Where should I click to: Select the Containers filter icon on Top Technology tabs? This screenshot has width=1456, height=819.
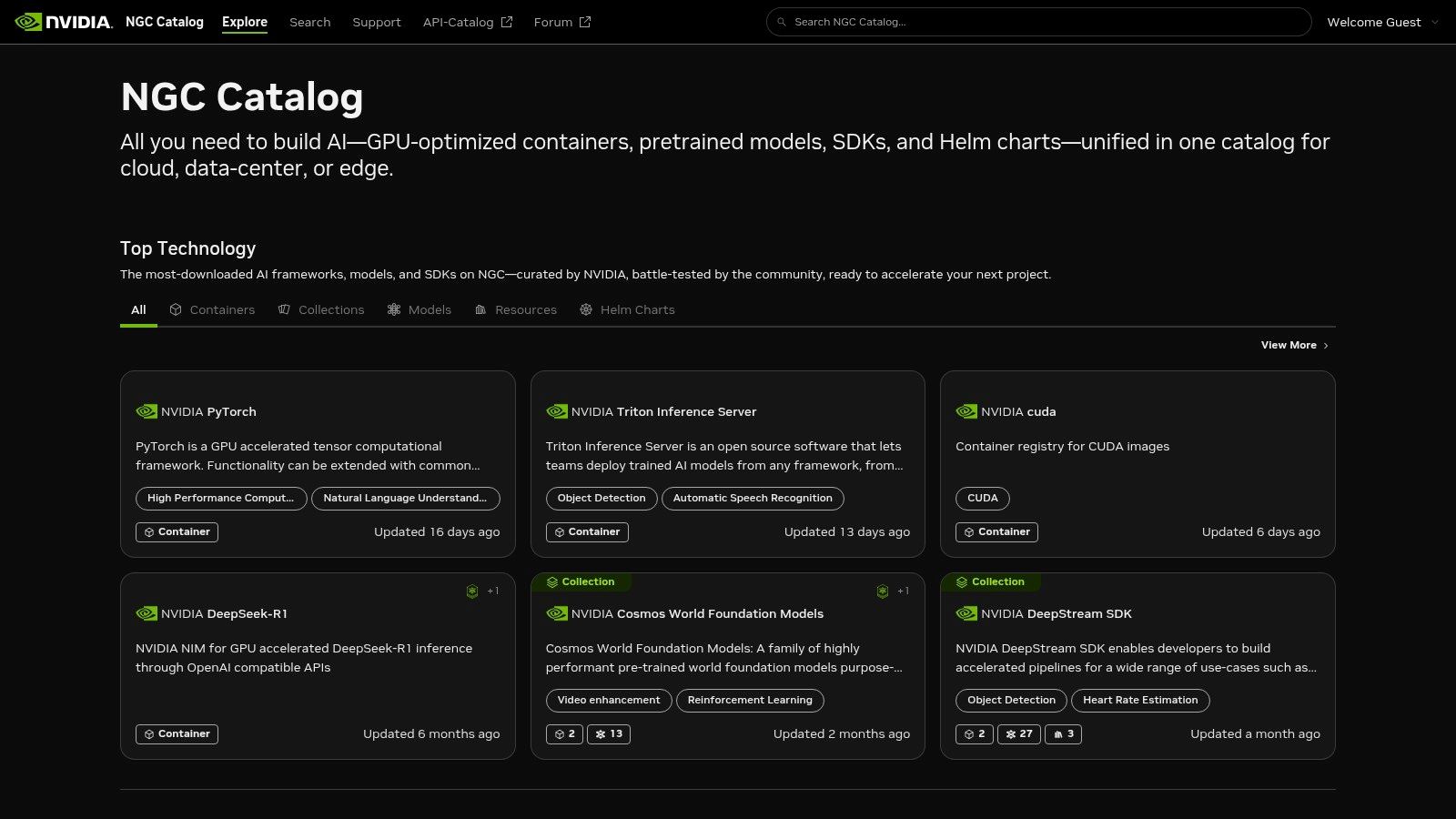176,309
